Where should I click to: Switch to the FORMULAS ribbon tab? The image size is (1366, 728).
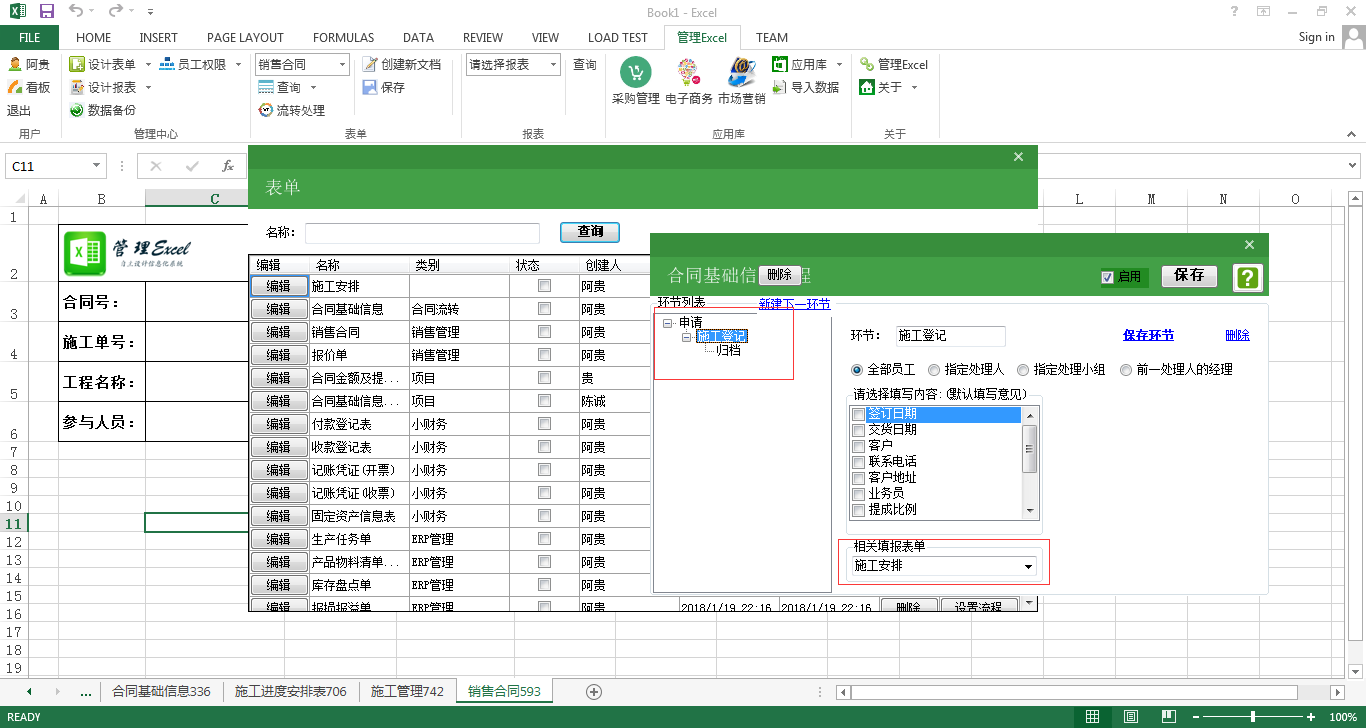(x=343, y=38)
